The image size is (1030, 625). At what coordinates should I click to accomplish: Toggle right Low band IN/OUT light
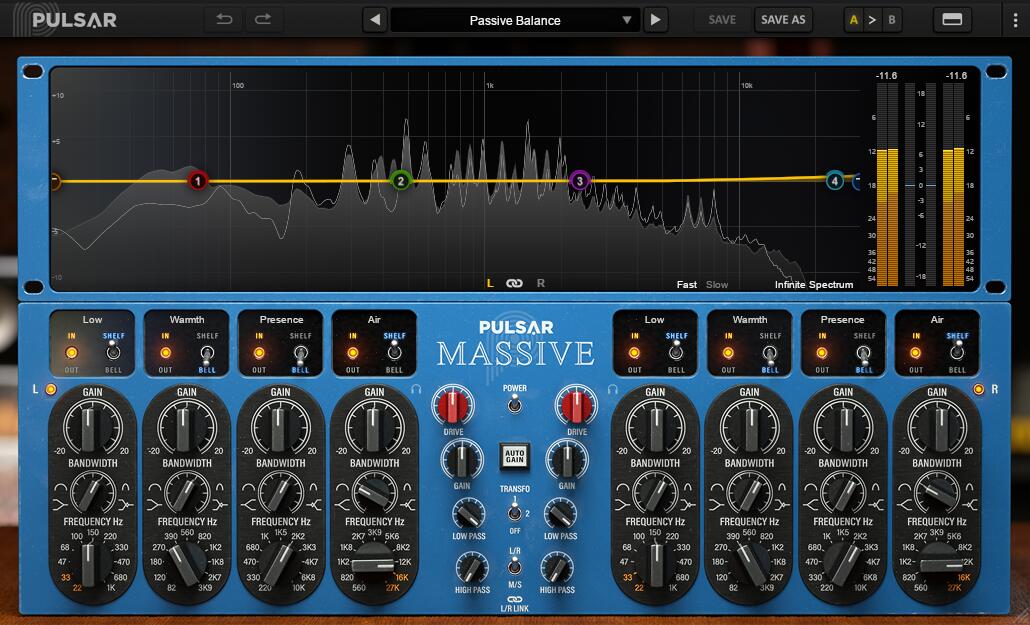(634, 353)
